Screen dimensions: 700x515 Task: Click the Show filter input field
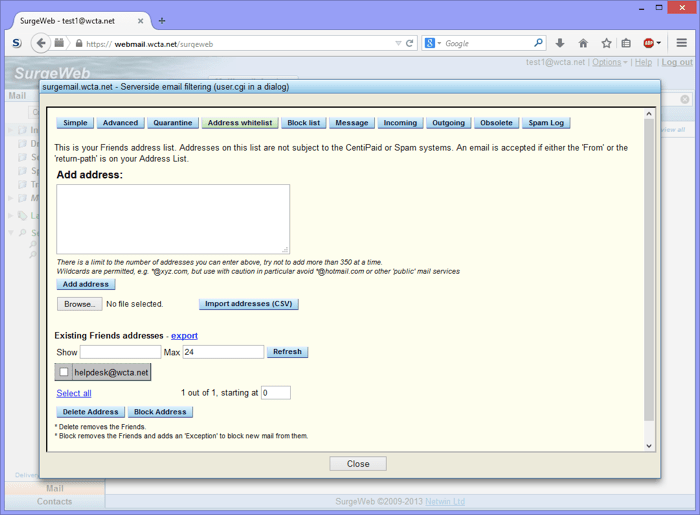[x=121, y=352]
